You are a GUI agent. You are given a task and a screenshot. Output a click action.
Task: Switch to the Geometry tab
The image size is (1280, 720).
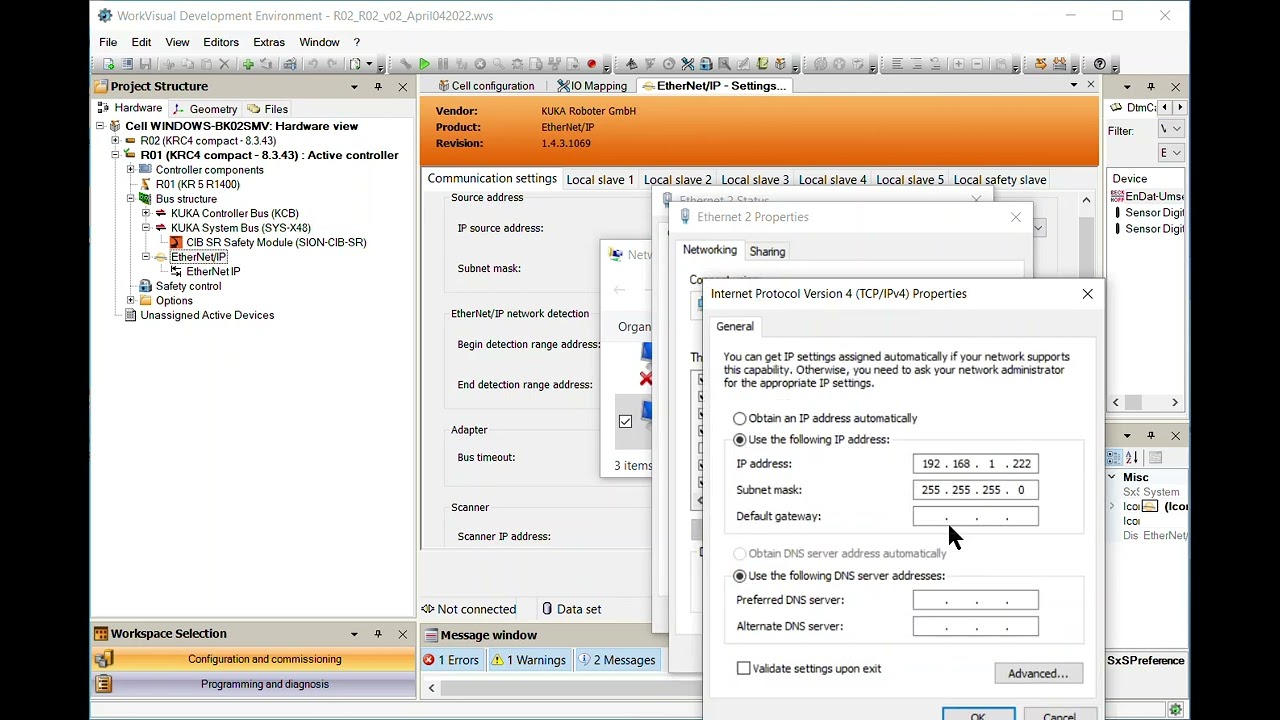pos(206,109)
